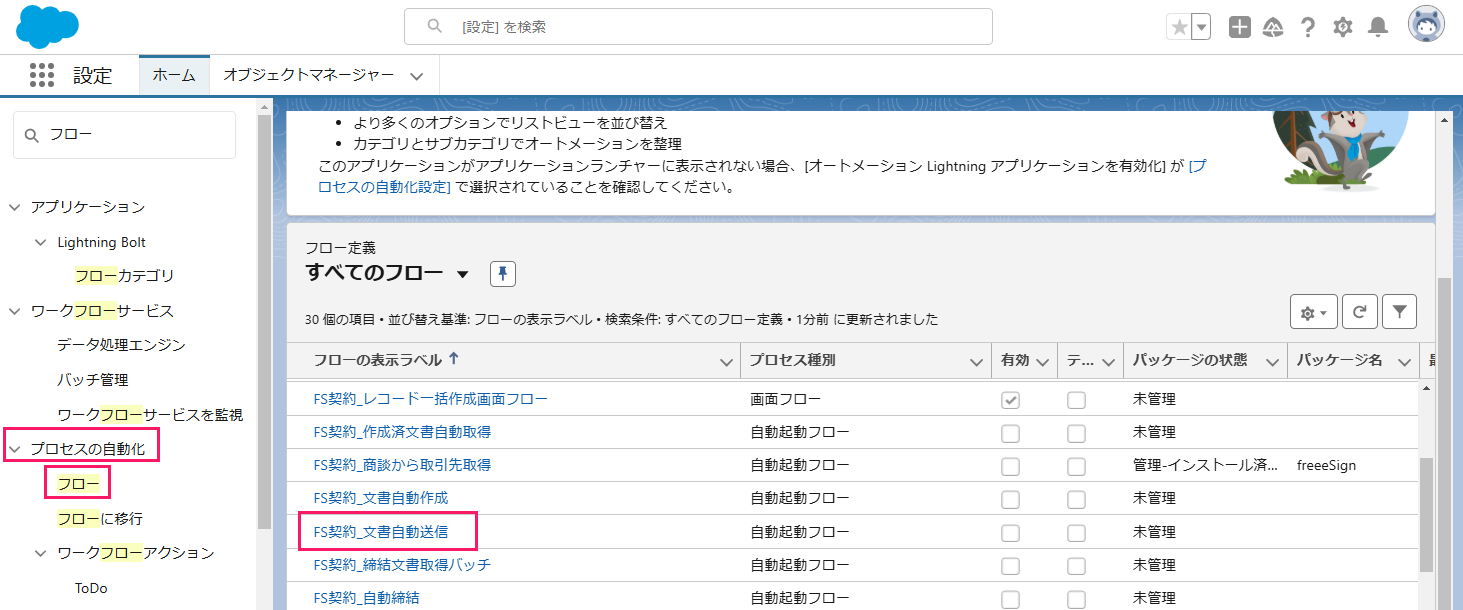Open flow FS契約_自動締結

point(366,598)
